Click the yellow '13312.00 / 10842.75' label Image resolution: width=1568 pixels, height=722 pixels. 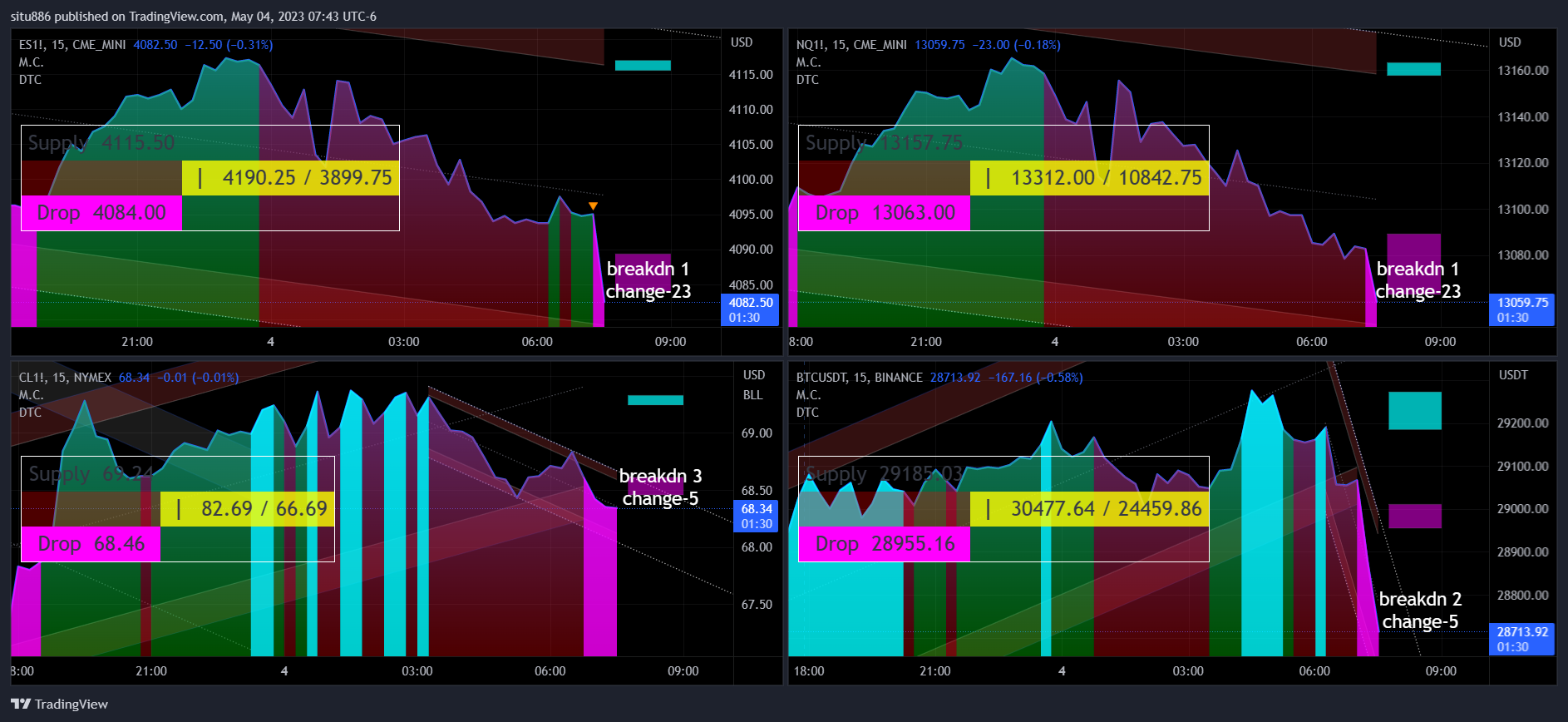point(1089,178)
